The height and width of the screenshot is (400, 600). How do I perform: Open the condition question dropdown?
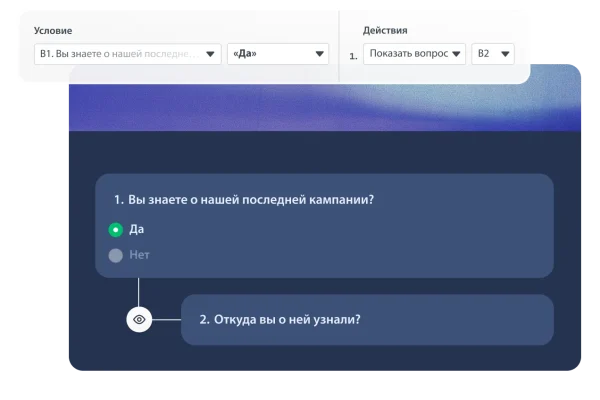[127, 54]
